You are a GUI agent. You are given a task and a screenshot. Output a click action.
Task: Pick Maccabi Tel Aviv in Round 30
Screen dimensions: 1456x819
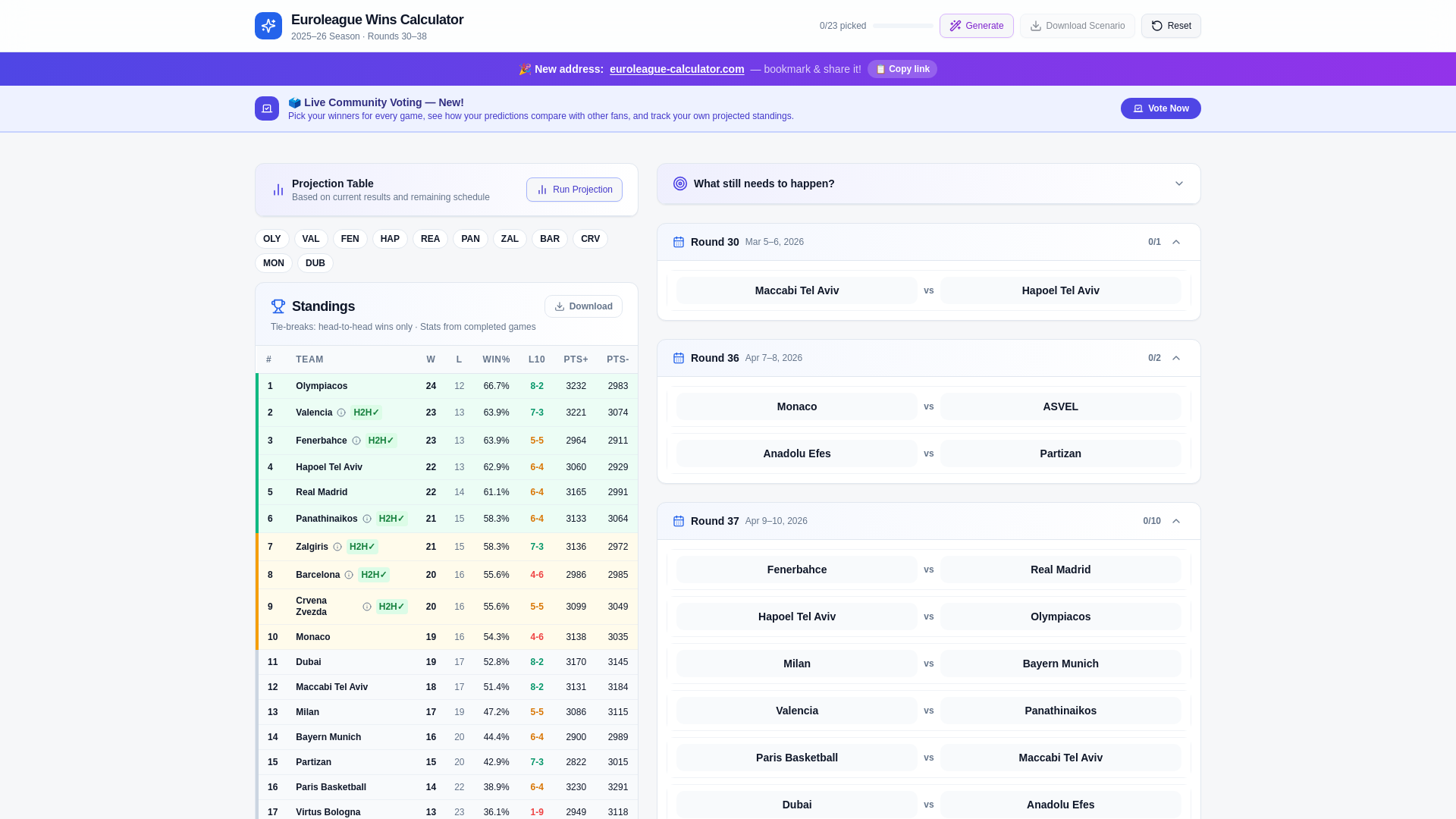tap(796, 290)
